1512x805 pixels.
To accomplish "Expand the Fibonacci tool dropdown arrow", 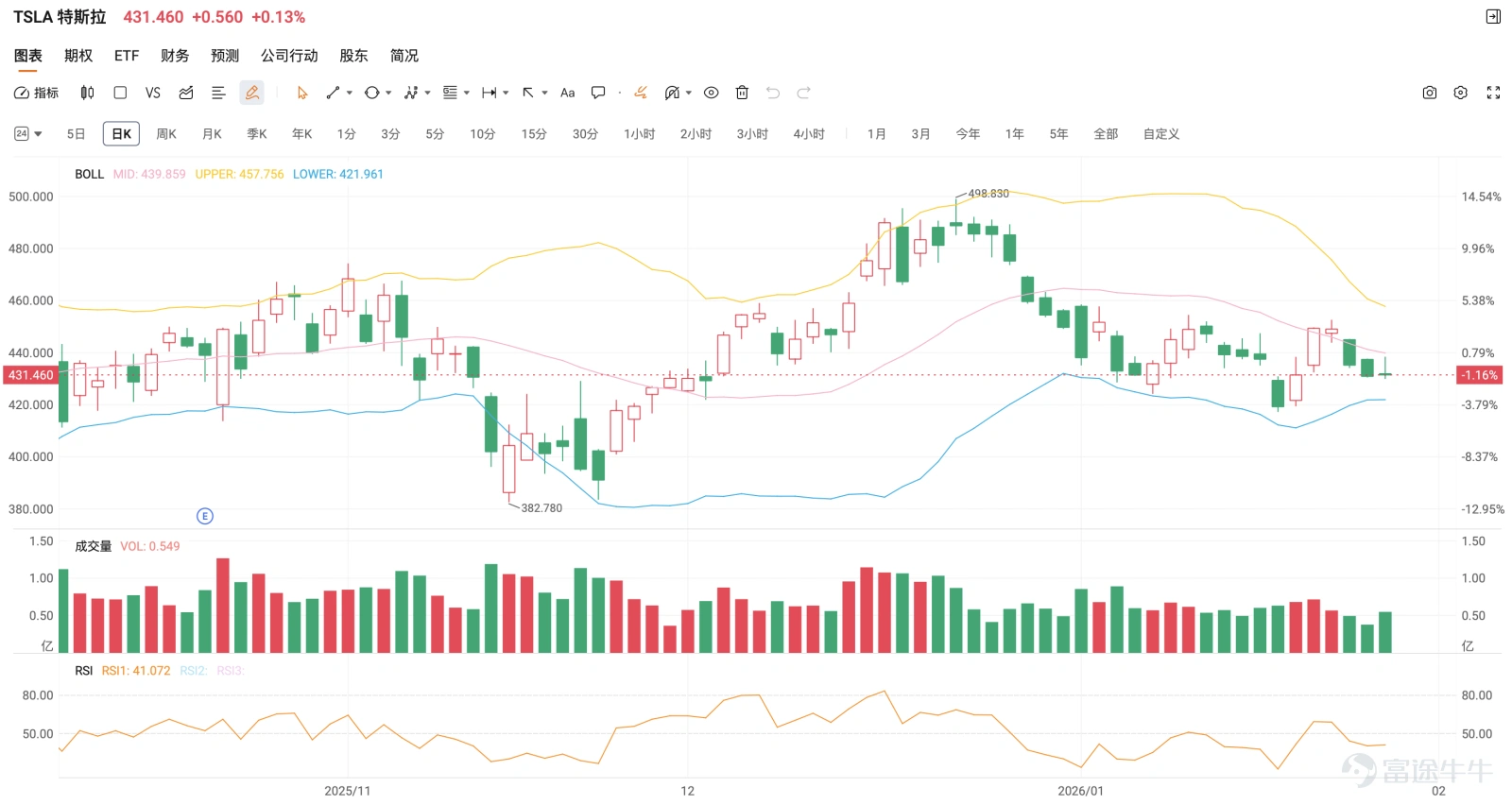I will (x=467, y=93).
